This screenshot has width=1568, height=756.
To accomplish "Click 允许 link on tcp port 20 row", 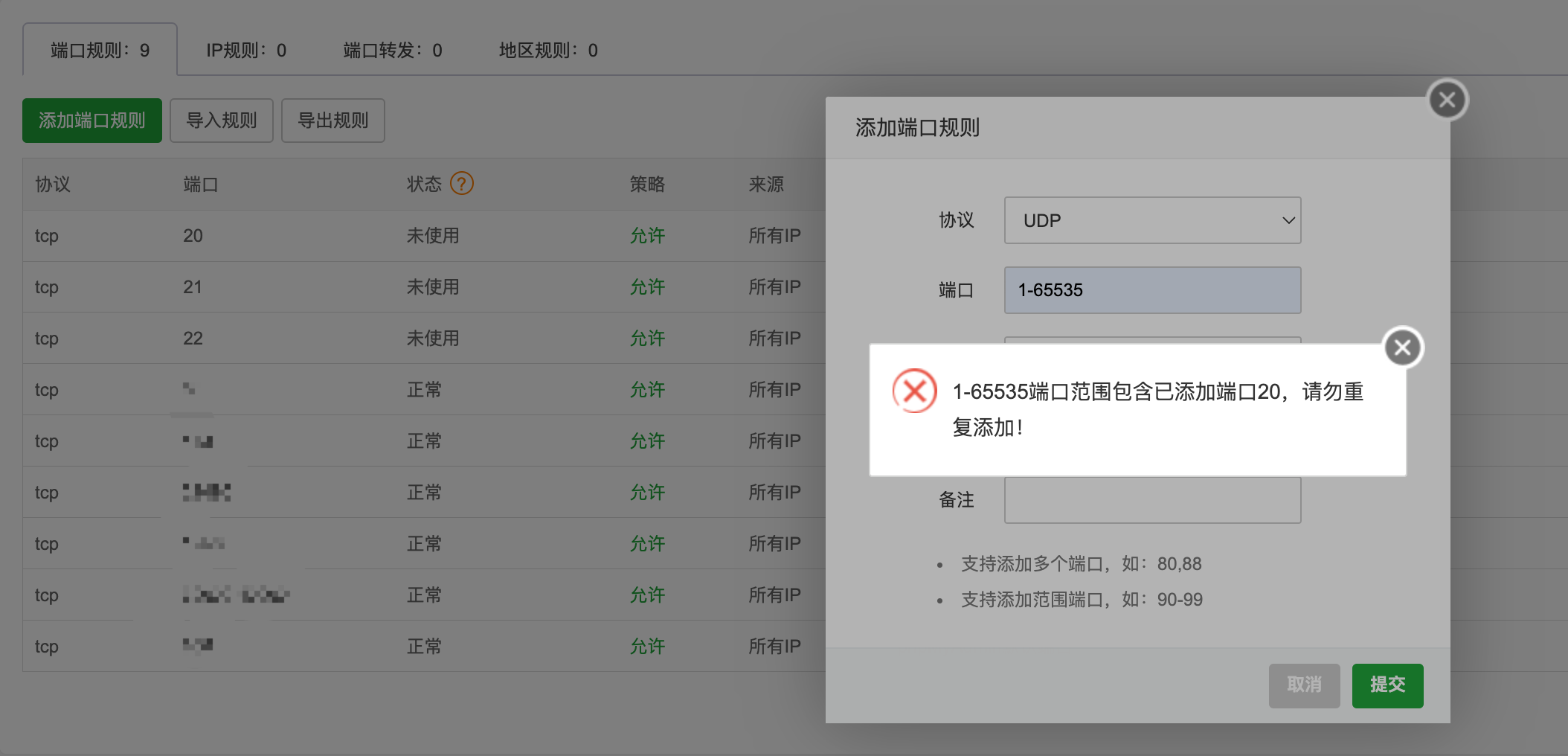I will click(x=648, y=235).
